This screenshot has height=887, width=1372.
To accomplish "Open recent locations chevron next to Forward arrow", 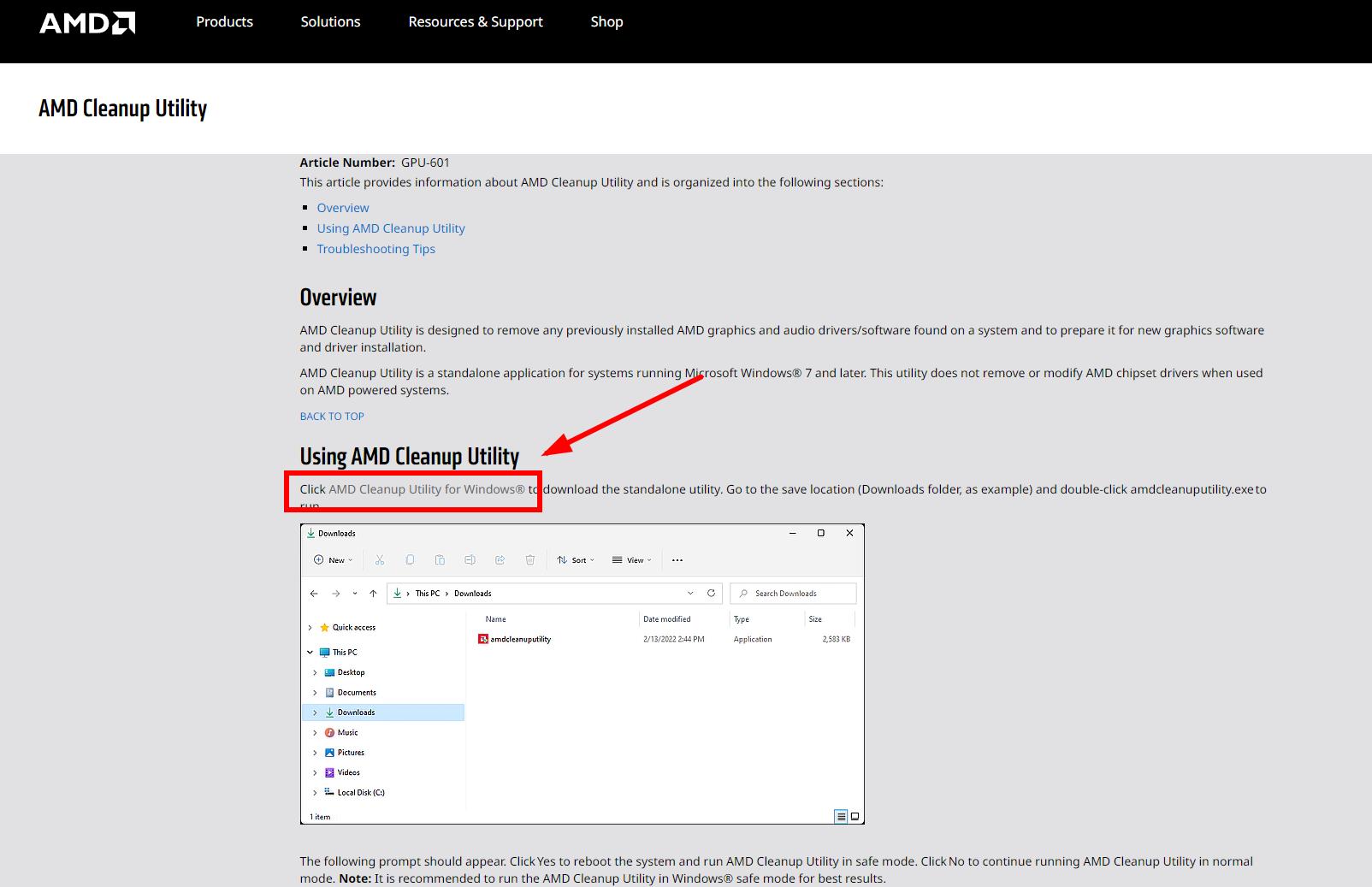I will [x=355, y=594].
